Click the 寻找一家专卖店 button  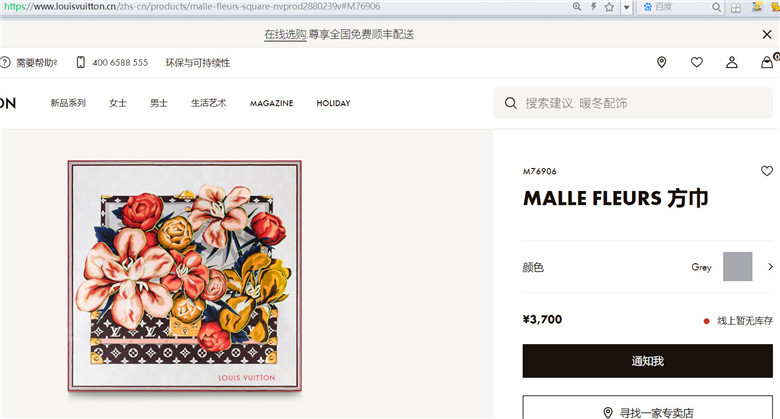[647, 408]
